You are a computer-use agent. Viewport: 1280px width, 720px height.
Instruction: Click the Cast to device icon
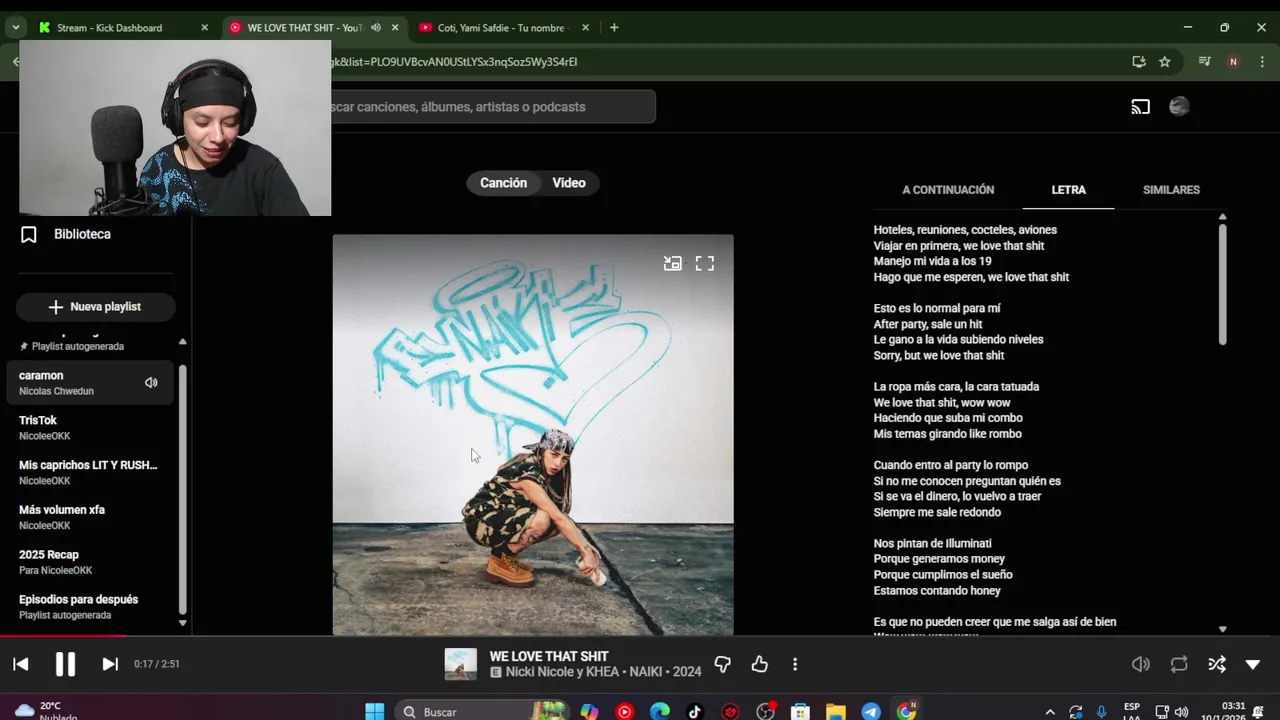point(1141,107)
